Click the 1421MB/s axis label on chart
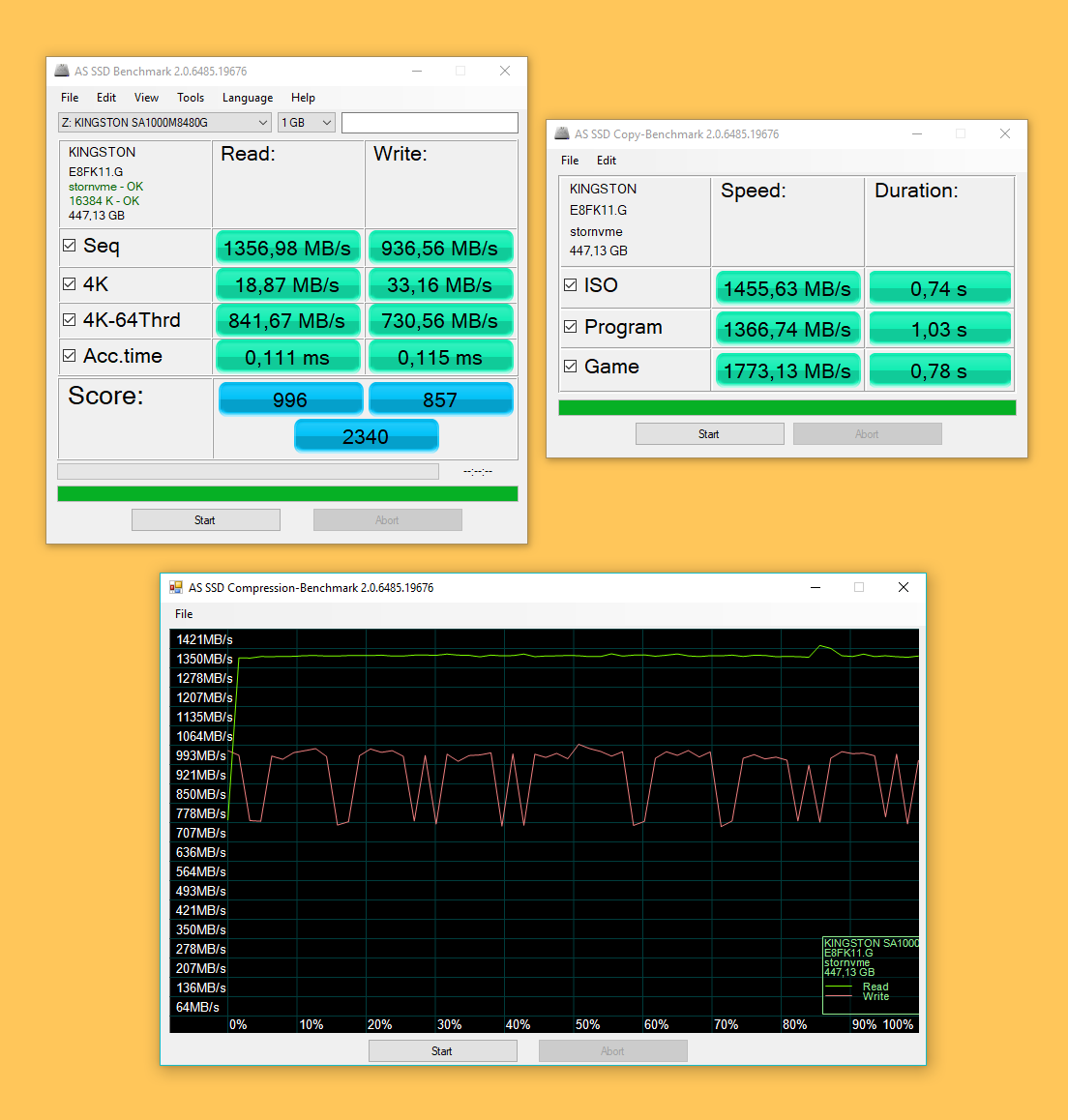The height and width of the screenshot is (1120, 1068). point(204,639)
